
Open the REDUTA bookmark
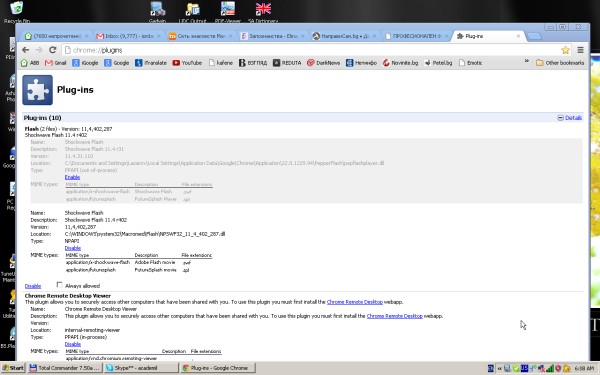coord(287,63)
